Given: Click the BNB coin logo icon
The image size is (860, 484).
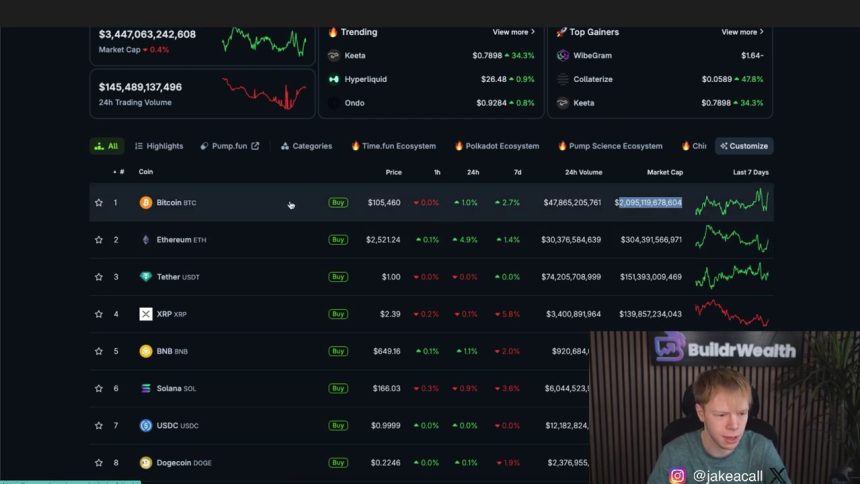Looking at the screenshot, I should [146, 351].
